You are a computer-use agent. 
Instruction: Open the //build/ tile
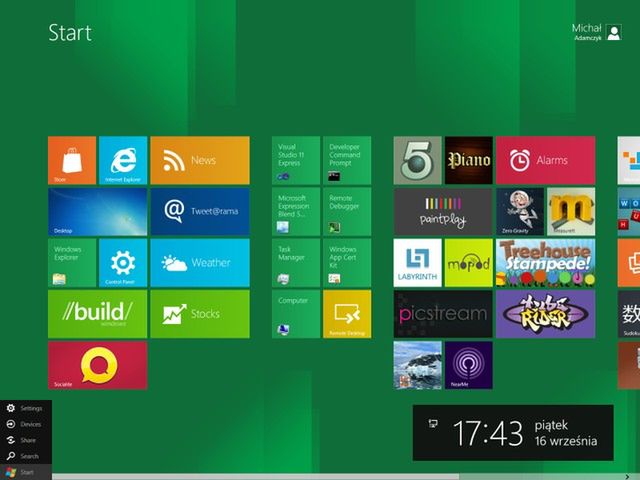98,314
